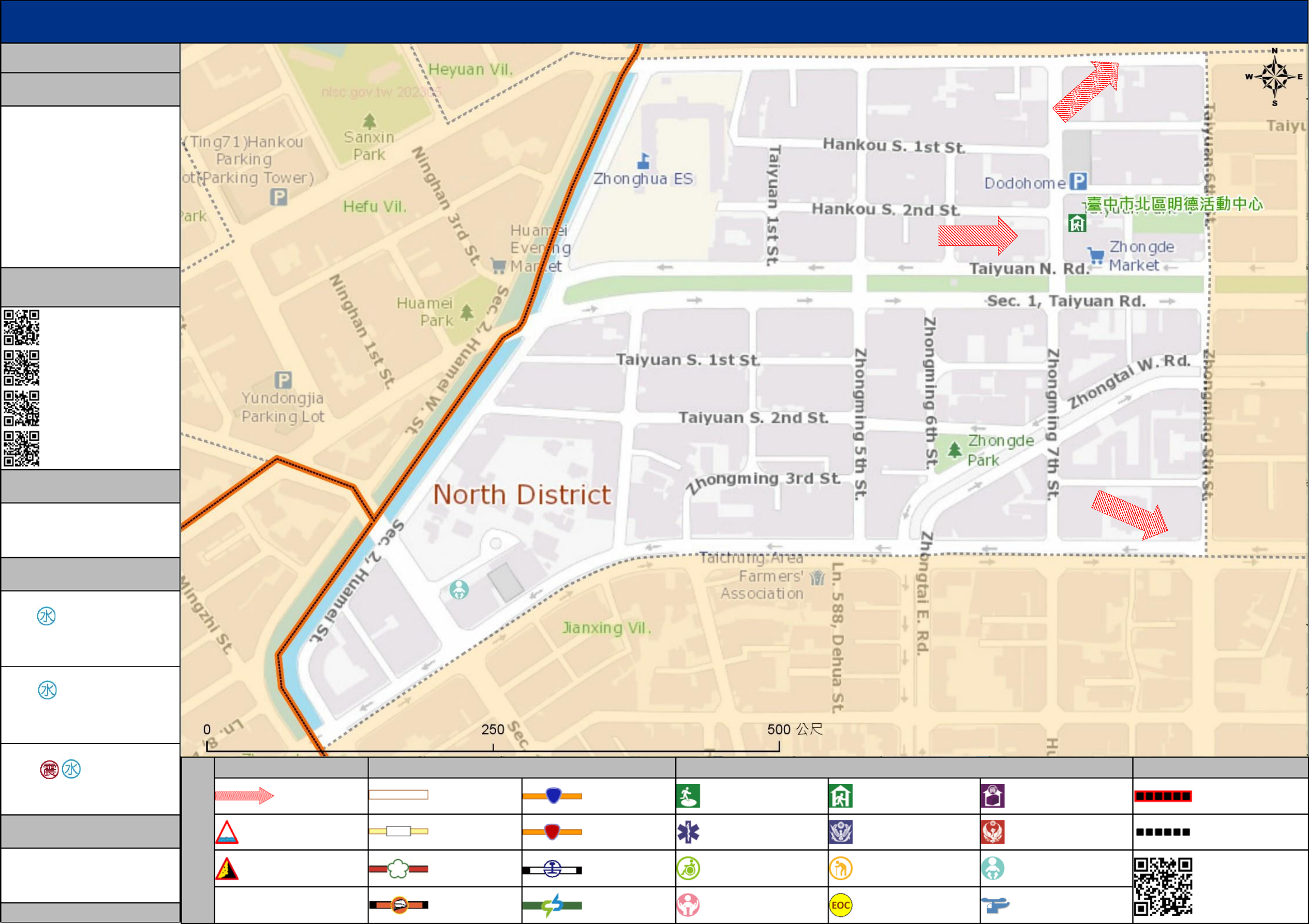Click the Hankou Parking Lot P icon
This screenshot has height=924, width=1309.
click(x=278, y=197)
